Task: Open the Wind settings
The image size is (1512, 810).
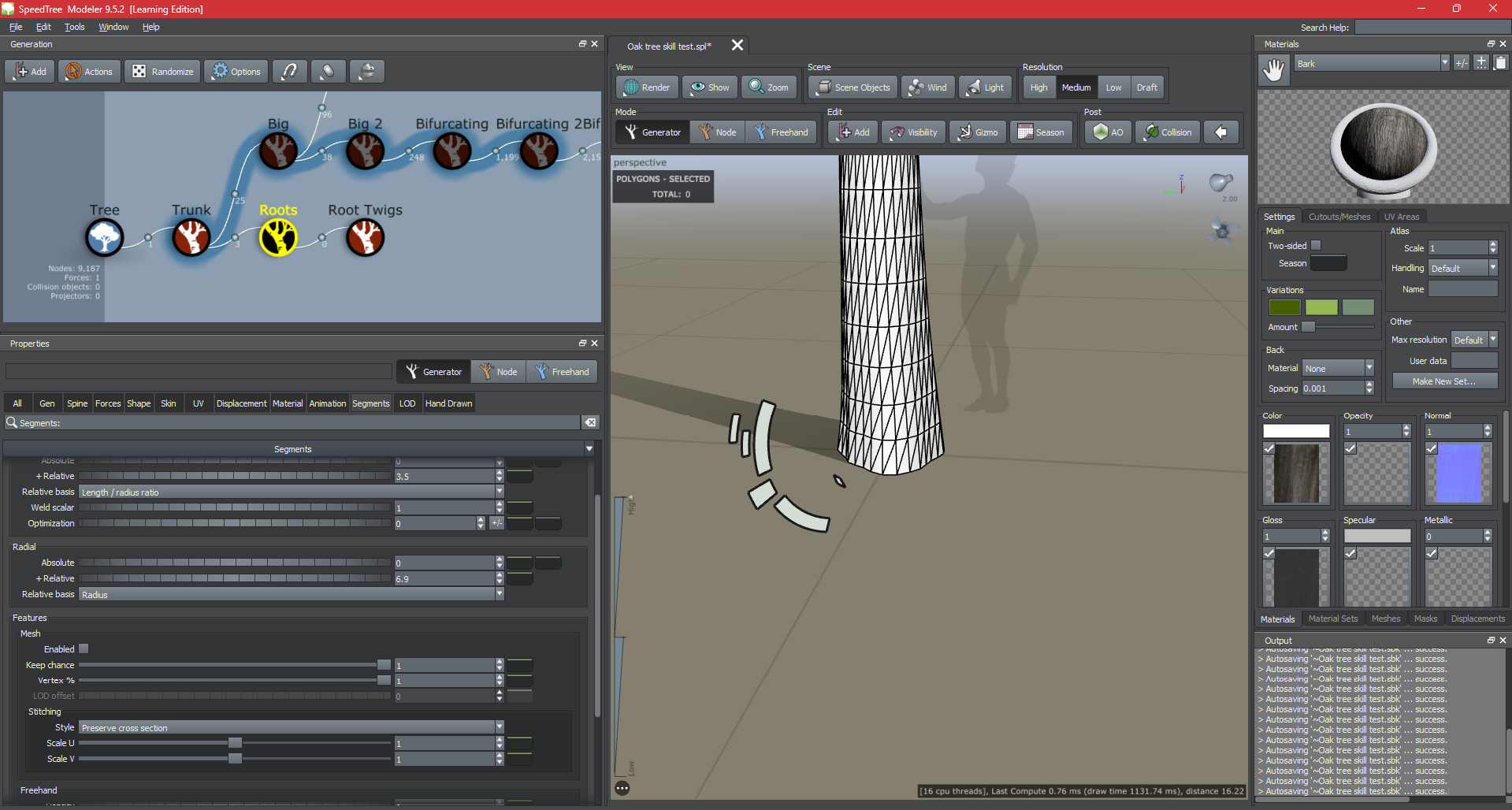Action: [927, 87]
